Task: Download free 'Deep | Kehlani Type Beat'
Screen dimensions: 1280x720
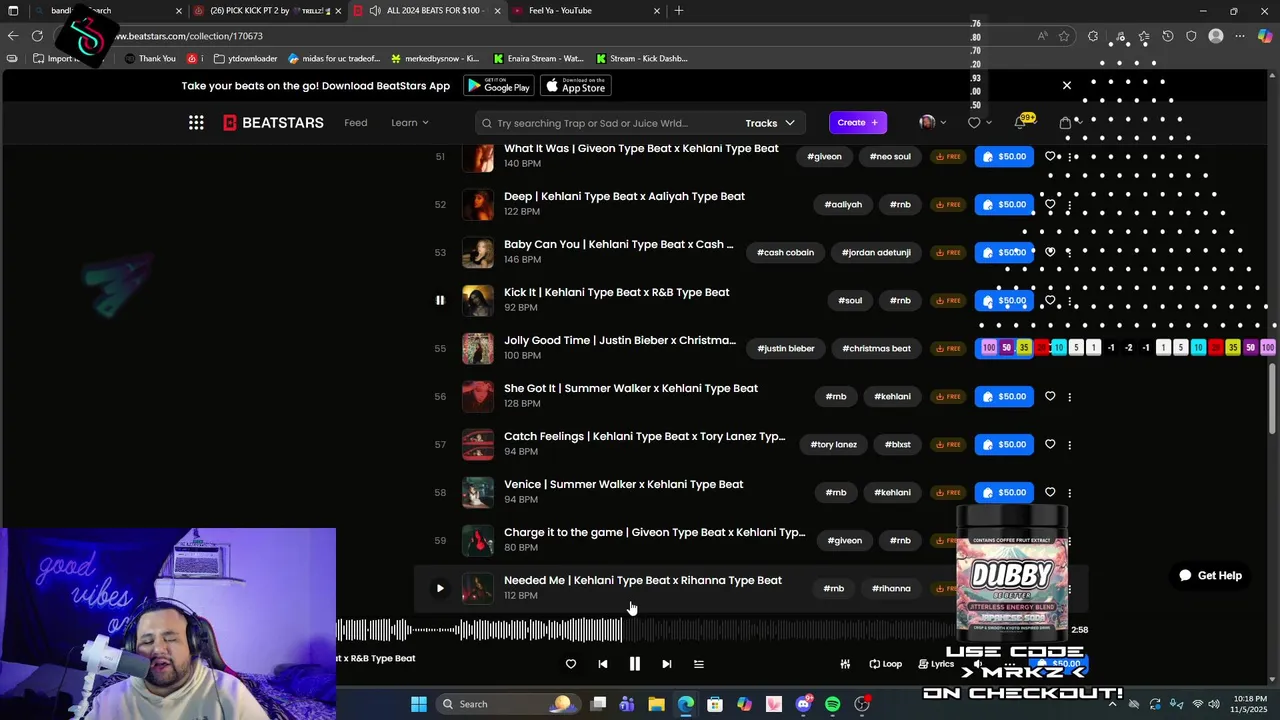Action: (948, 205)
